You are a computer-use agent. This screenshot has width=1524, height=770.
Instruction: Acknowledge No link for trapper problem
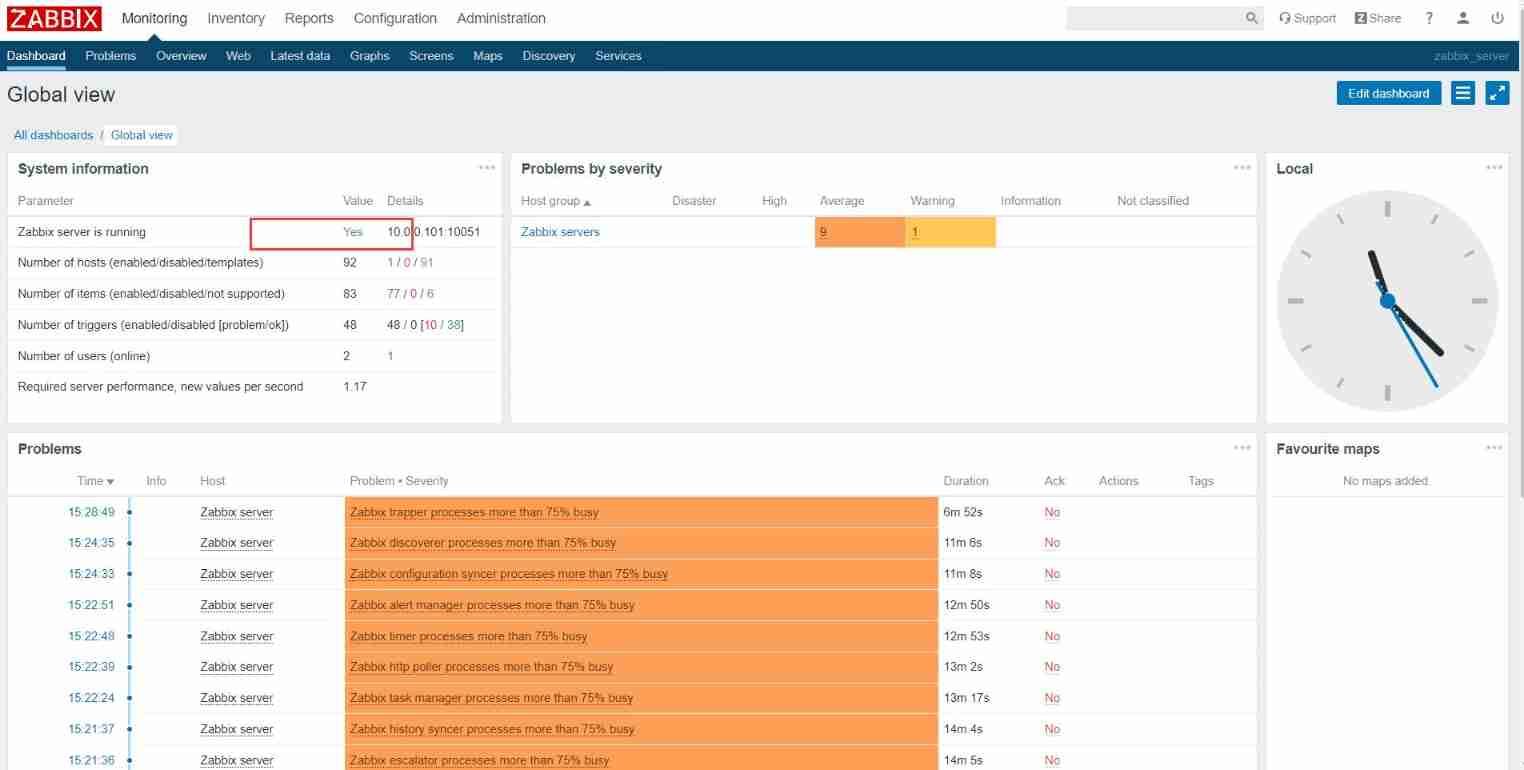coord(1052,512)
